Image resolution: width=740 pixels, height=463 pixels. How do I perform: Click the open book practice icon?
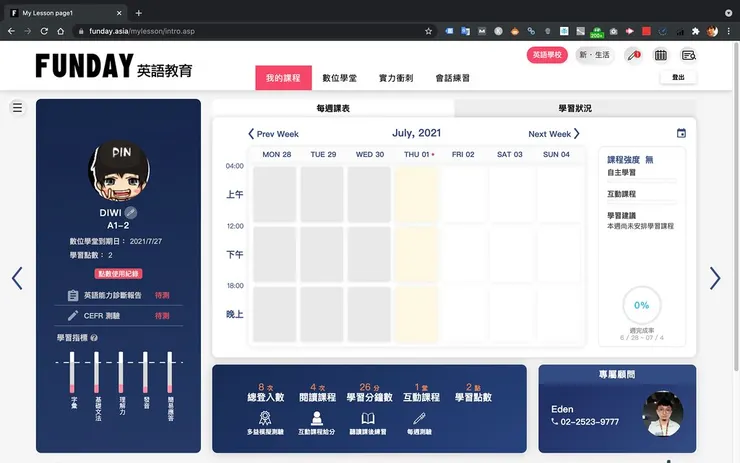[x=368, y=418]
